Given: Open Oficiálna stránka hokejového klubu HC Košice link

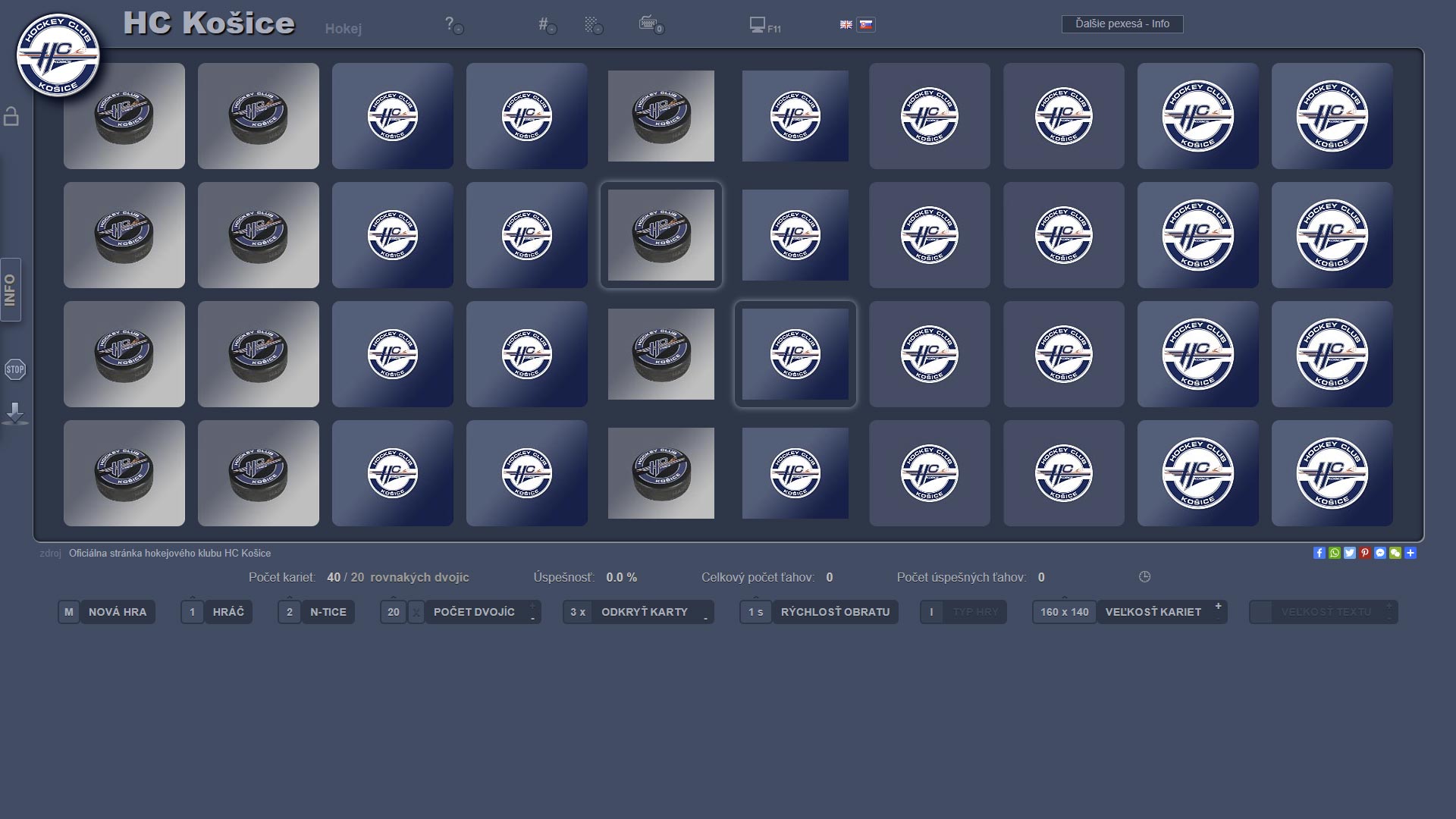Looking at the screenshot, I should point(170,554).
